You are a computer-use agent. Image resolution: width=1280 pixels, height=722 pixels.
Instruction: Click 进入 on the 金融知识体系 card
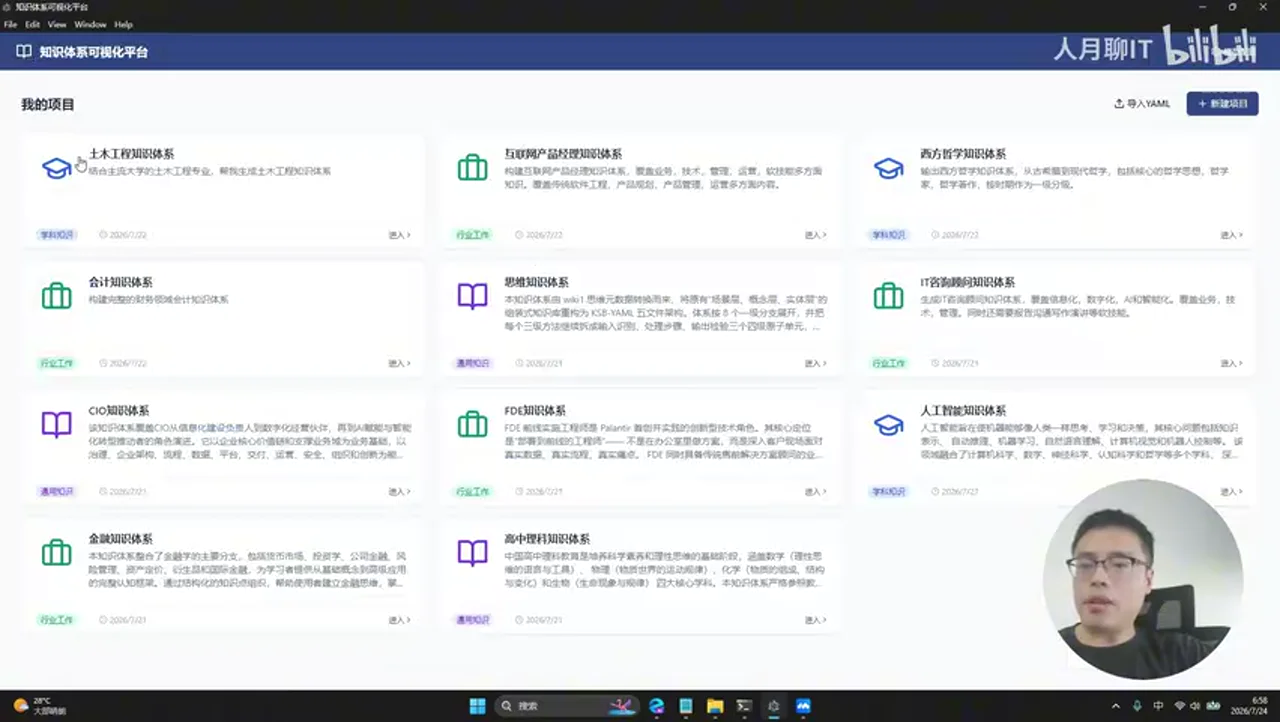(x=400, y=620)
